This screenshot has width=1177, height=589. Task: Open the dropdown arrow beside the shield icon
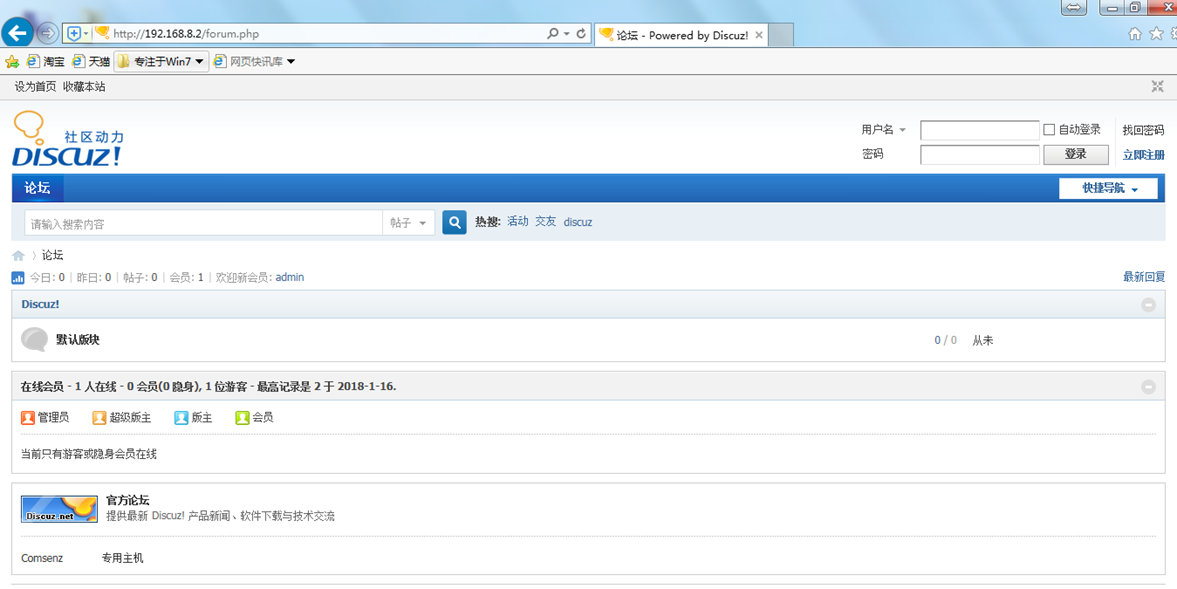click(86, 34)
